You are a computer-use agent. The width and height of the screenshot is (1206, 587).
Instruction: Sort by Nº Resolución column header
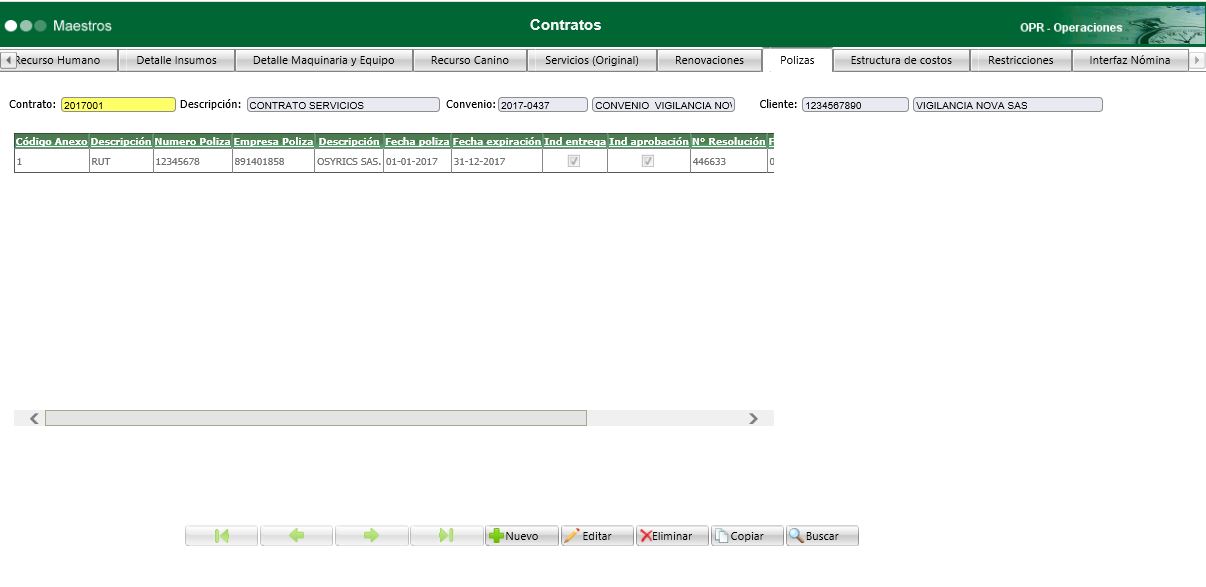(x=728, y=142)
